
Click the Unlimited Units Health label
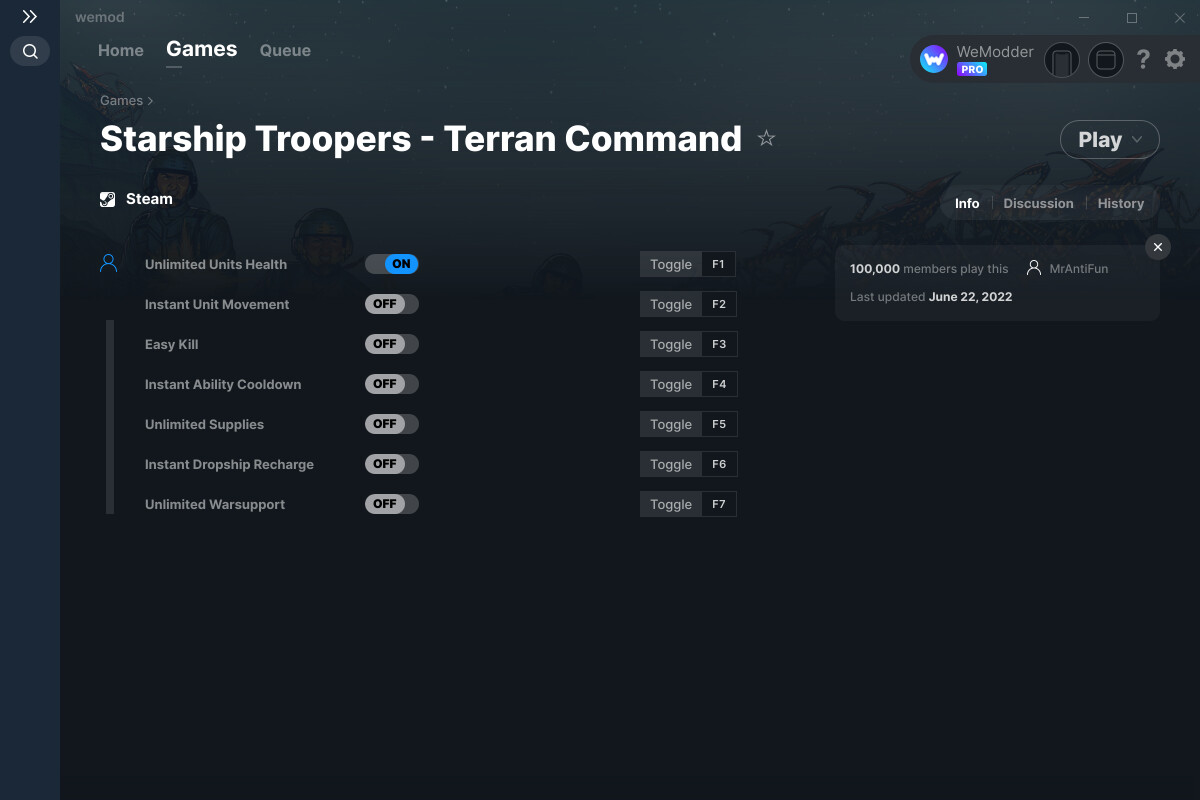pyautogui.click(x=216, y=264)
